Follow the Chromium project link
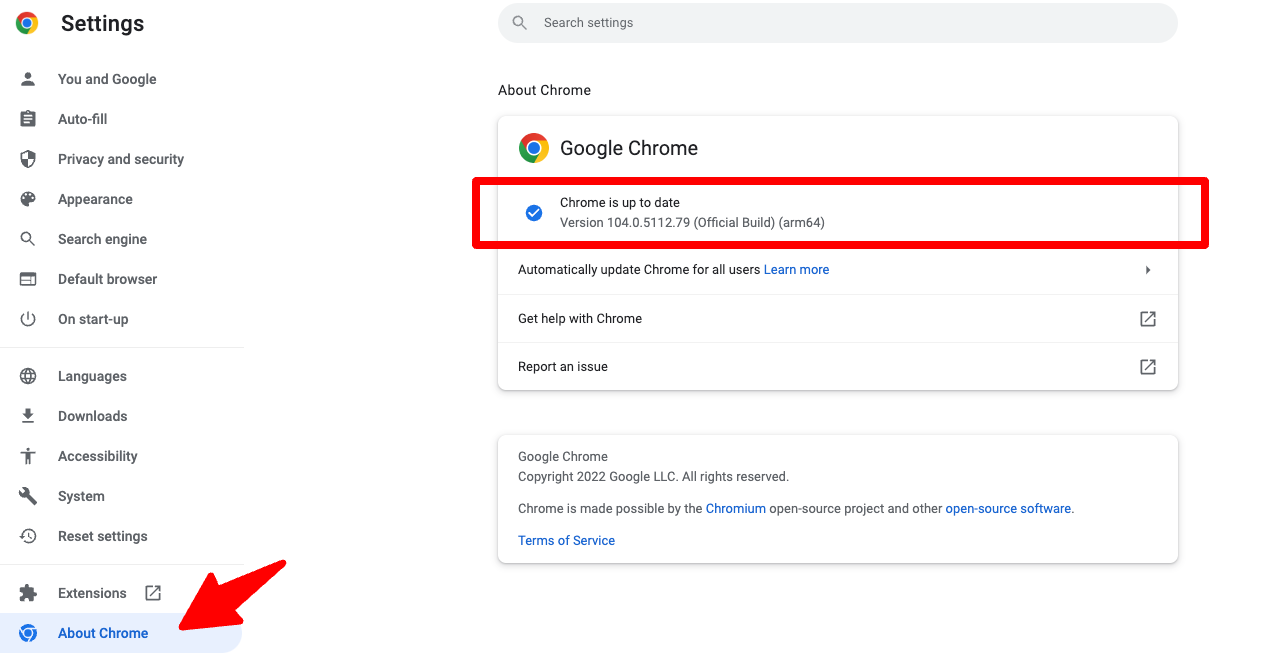Screen dimensions: 1277x671 click(x=735, y=508)
